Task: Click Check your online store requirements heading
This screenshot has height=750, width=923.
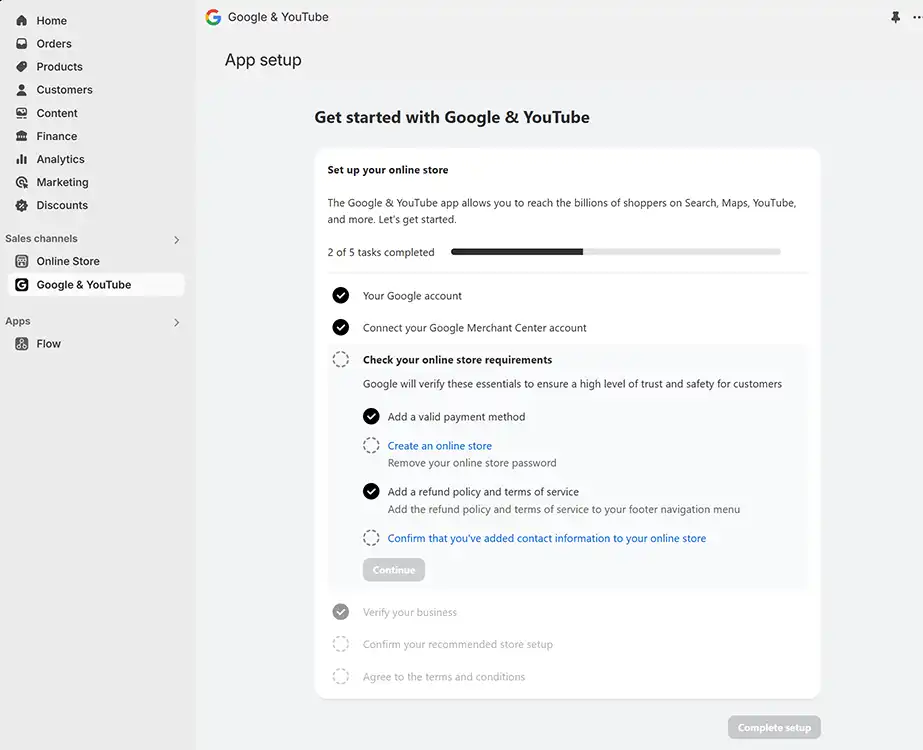Action: [x=457, y=360]
